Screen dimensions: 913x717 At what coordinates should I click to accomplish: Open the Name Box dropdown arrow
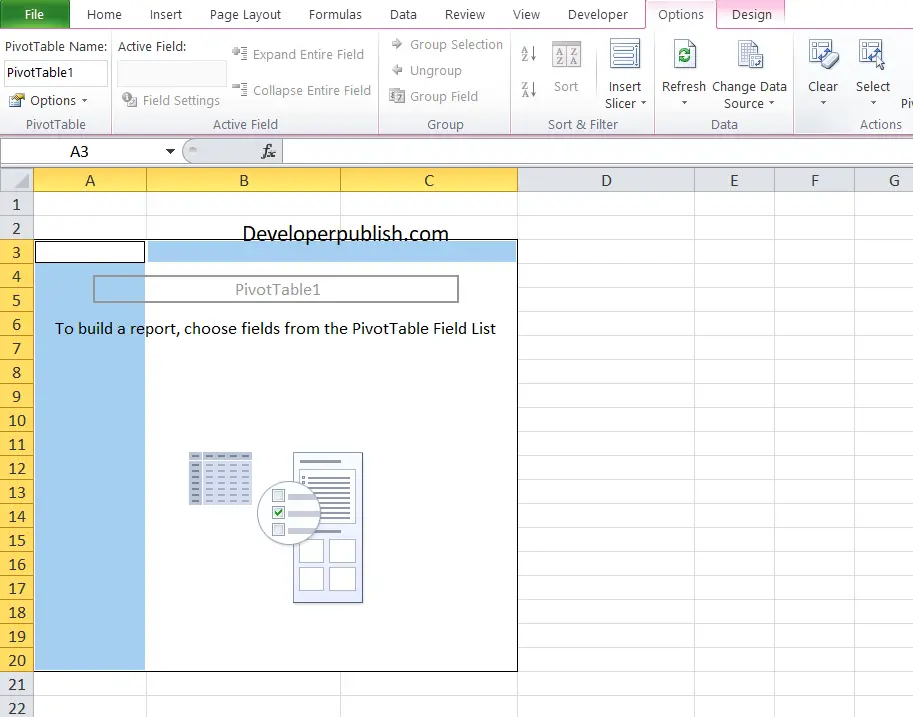pos(170,151)
